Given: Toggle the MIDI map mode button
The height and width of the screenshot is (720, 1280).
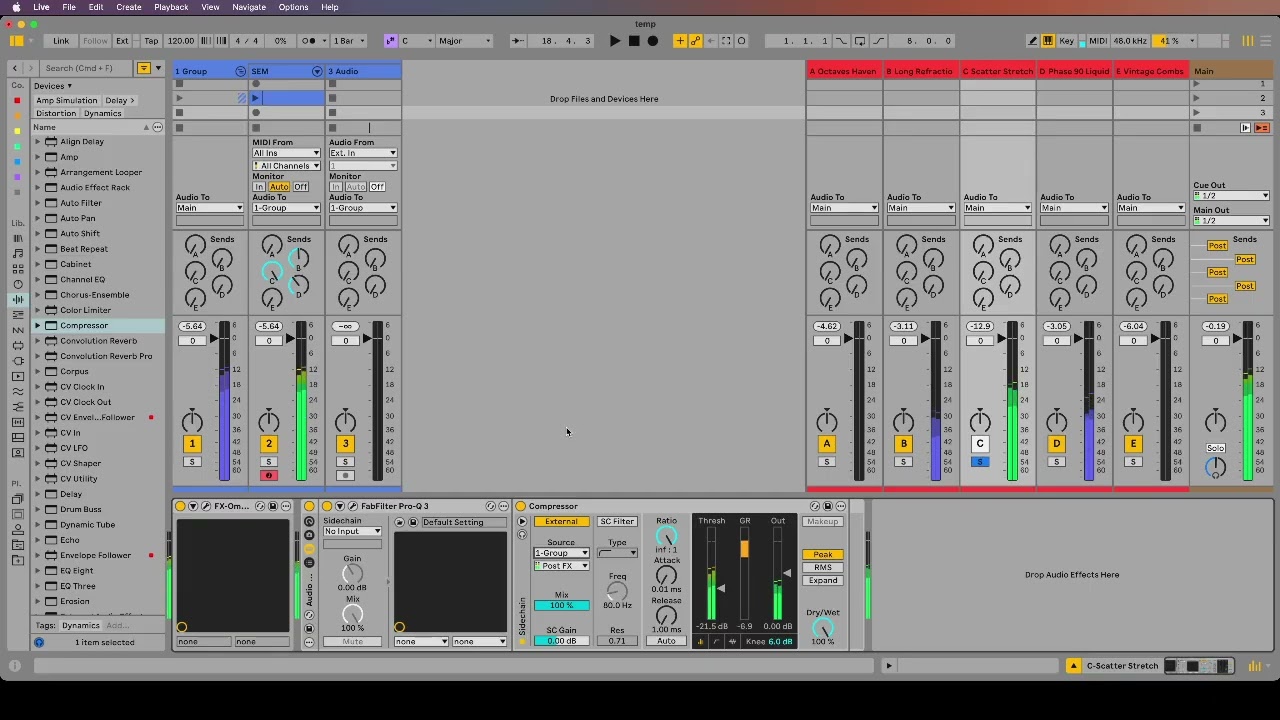Looking at the screenshot, I should 1098,41.
